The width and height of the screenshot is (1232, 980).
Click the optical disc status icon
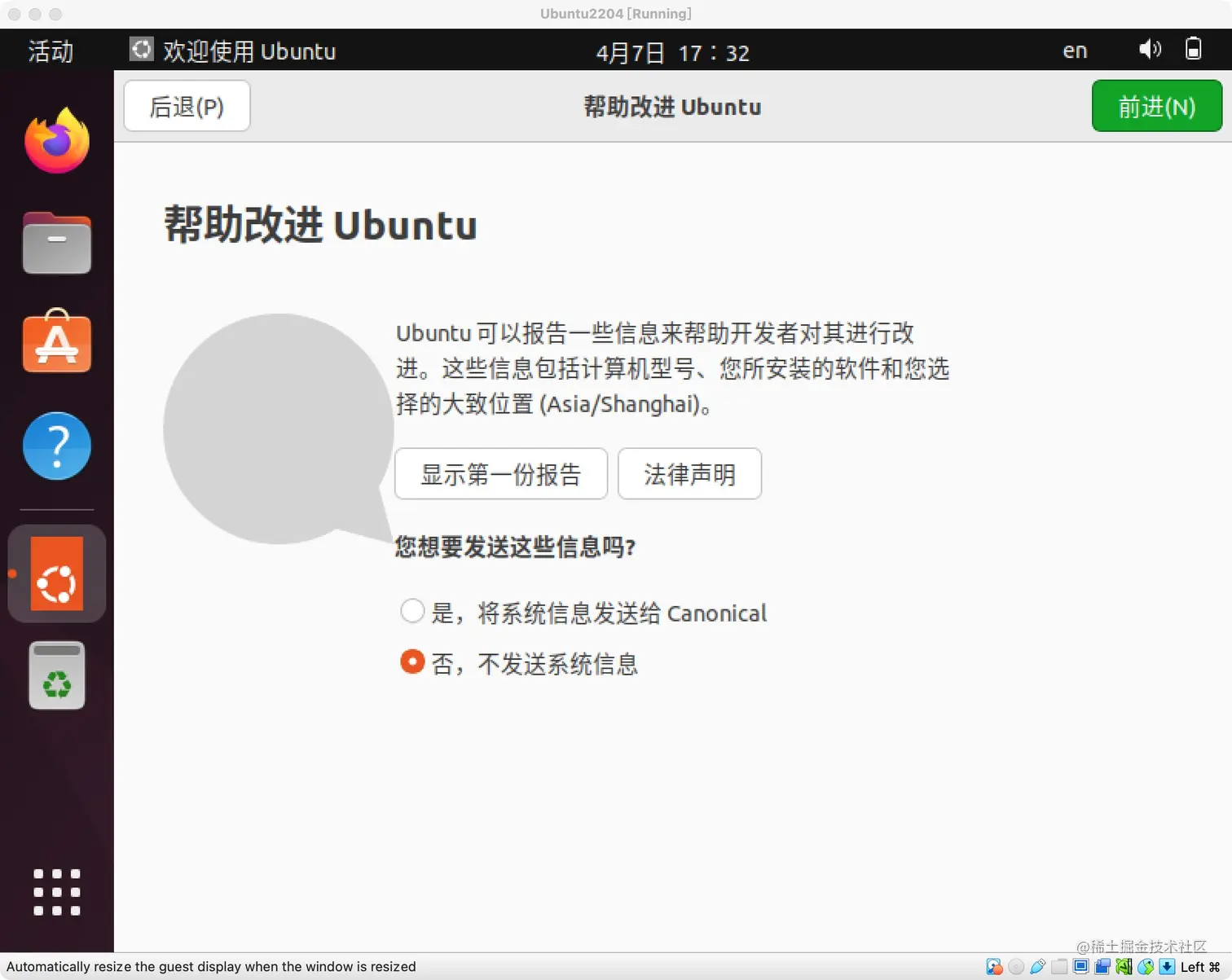1016,967
